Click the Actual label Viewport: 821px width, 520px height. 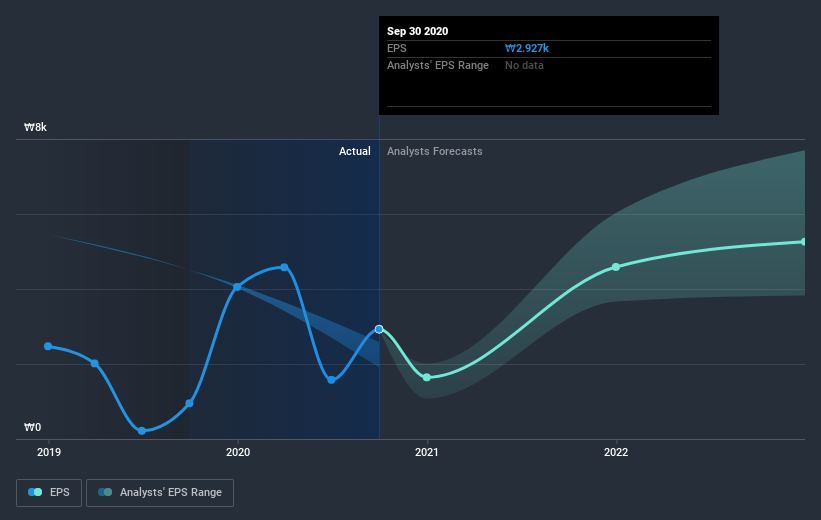(x=354, y=151)
